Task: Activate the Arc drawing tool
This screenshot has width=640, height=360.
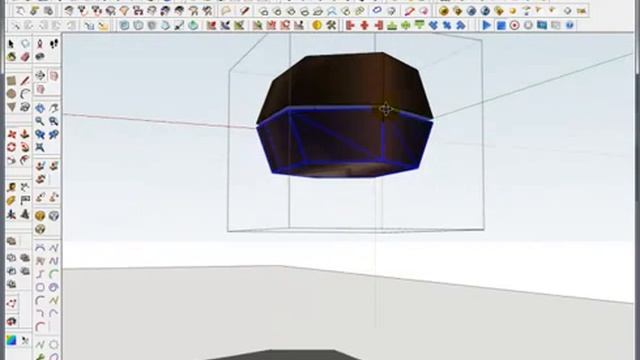Action: point(25,94)
